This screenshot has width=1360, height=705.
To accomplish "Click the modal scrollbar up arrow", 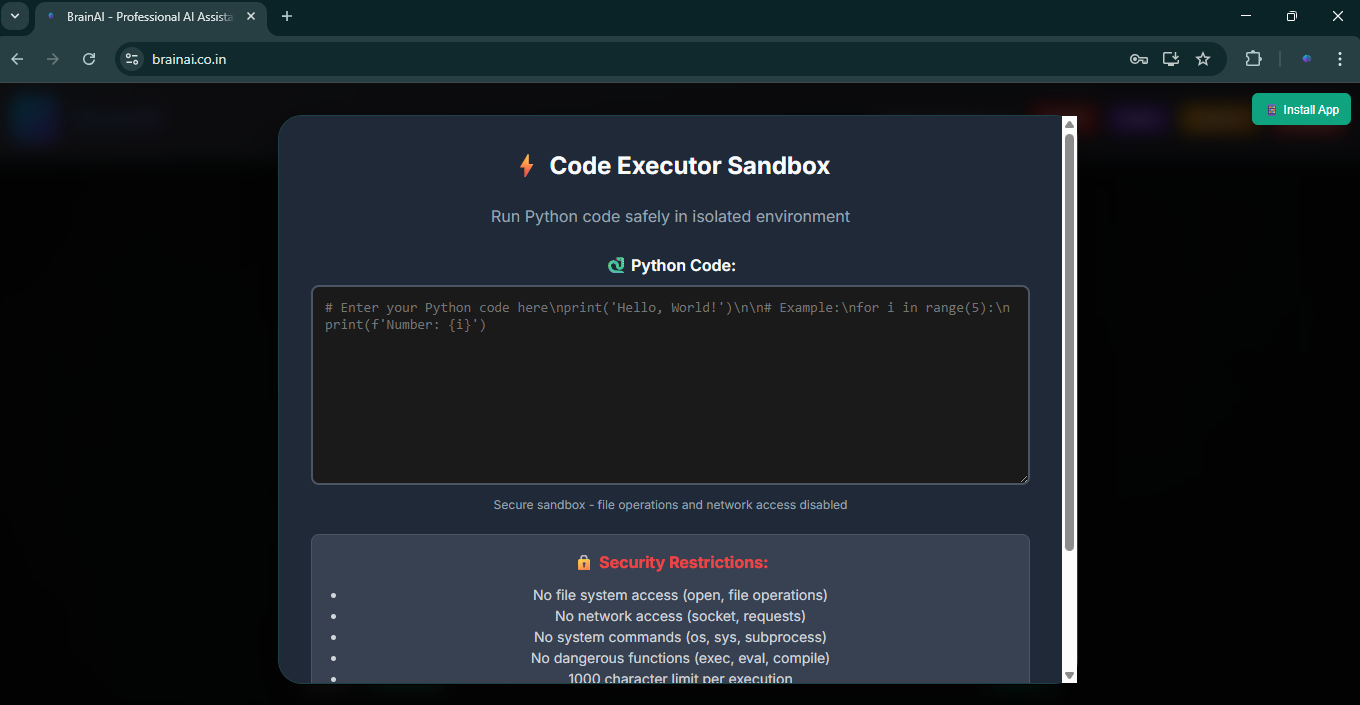I will 1069,124.
